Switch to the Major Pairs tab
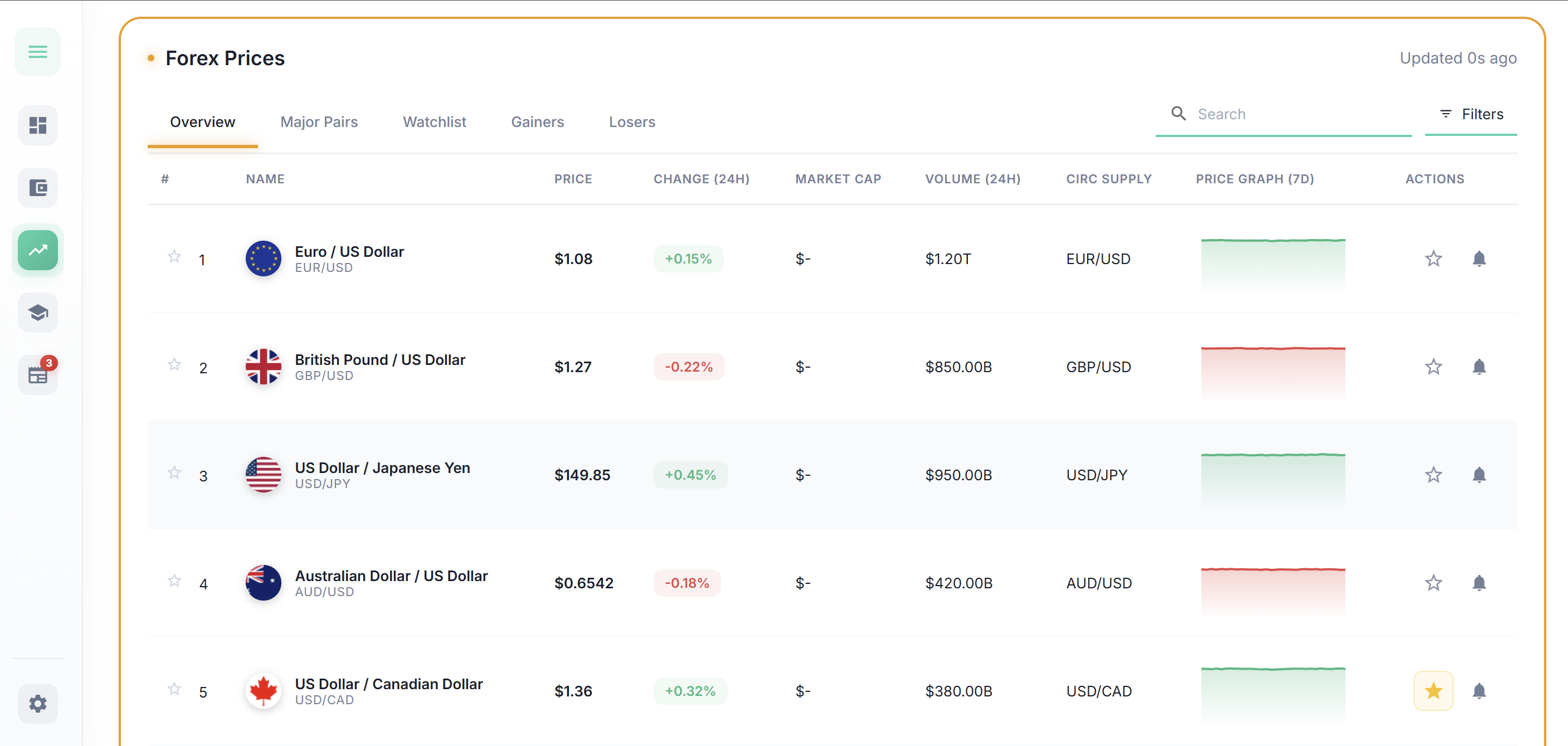 319,123
